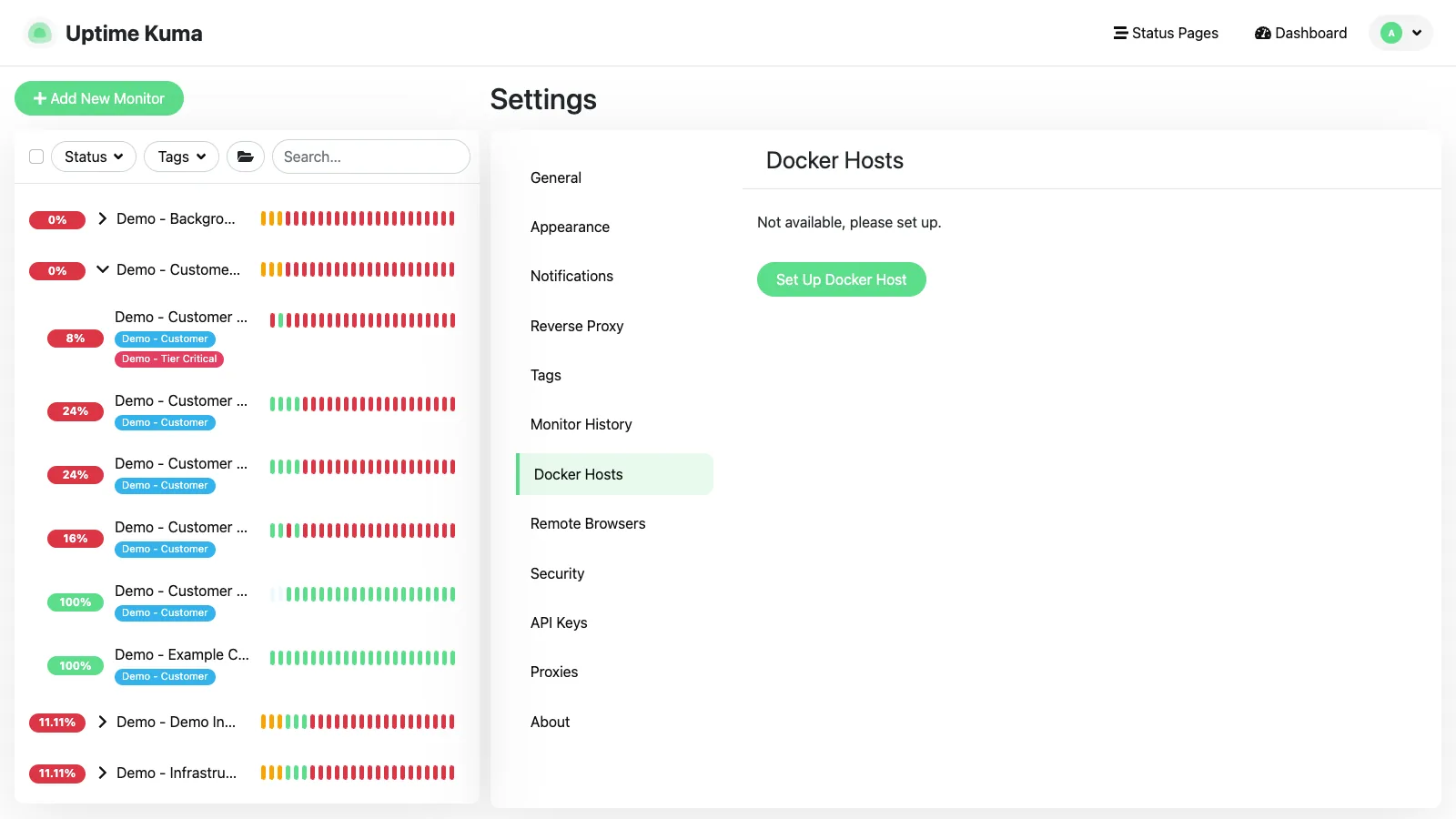The image size is (1456, 819).
Task: Open the Notifications settings tab
Action: coord(614,276)
